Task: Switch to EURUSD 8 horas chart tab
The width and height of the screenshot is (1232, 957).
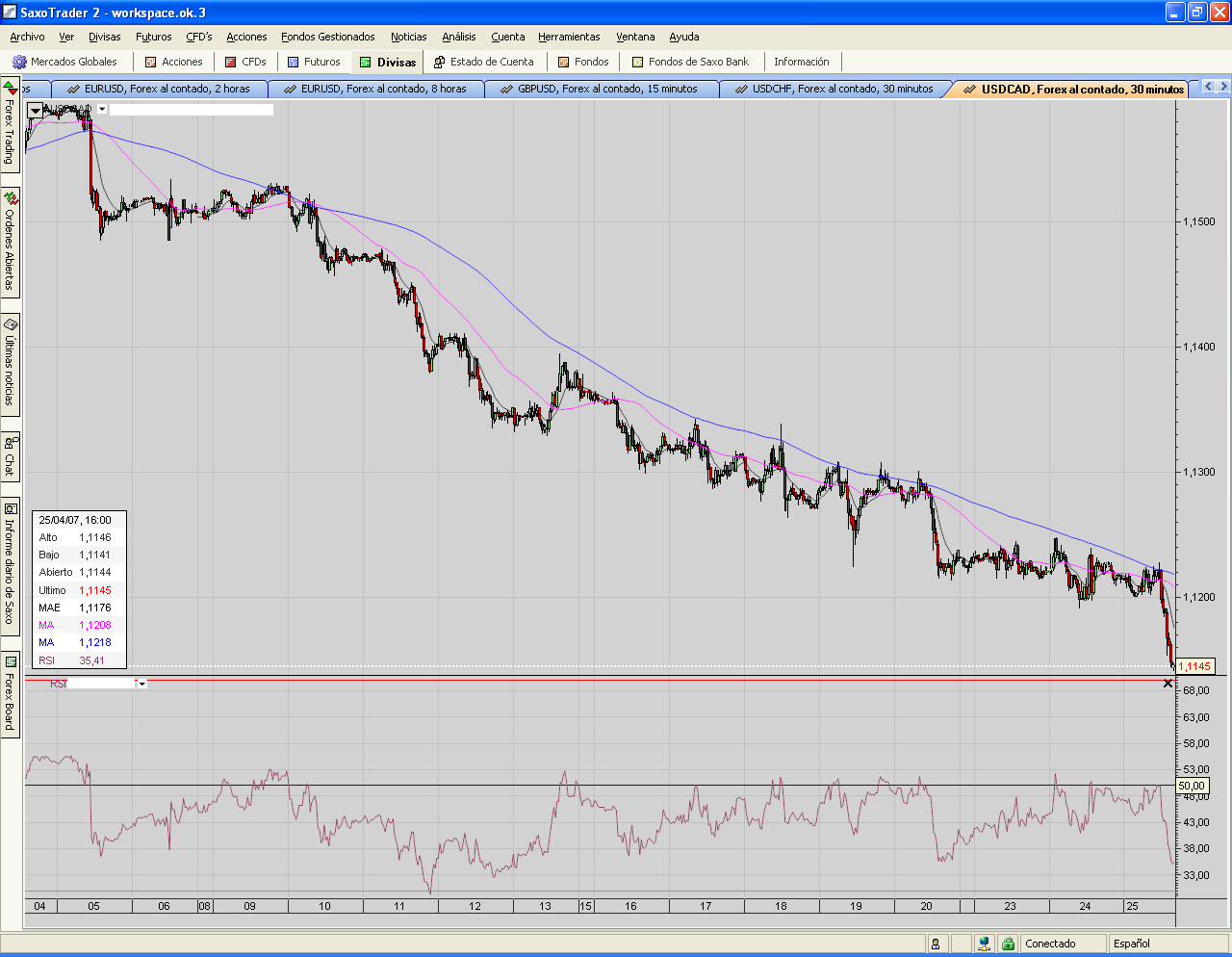Action: pos(383,89)
